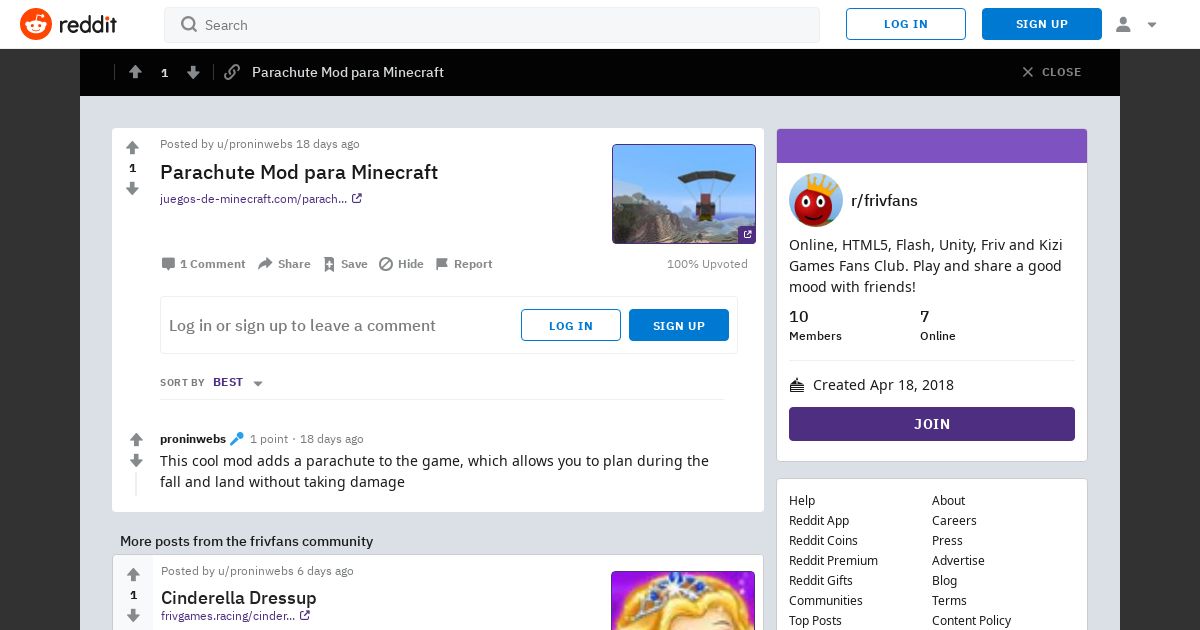Open the Reddit Gifts footer link
Image resolution: width=1200 pixels, height=630 pixels.
(x=821, y=580)
